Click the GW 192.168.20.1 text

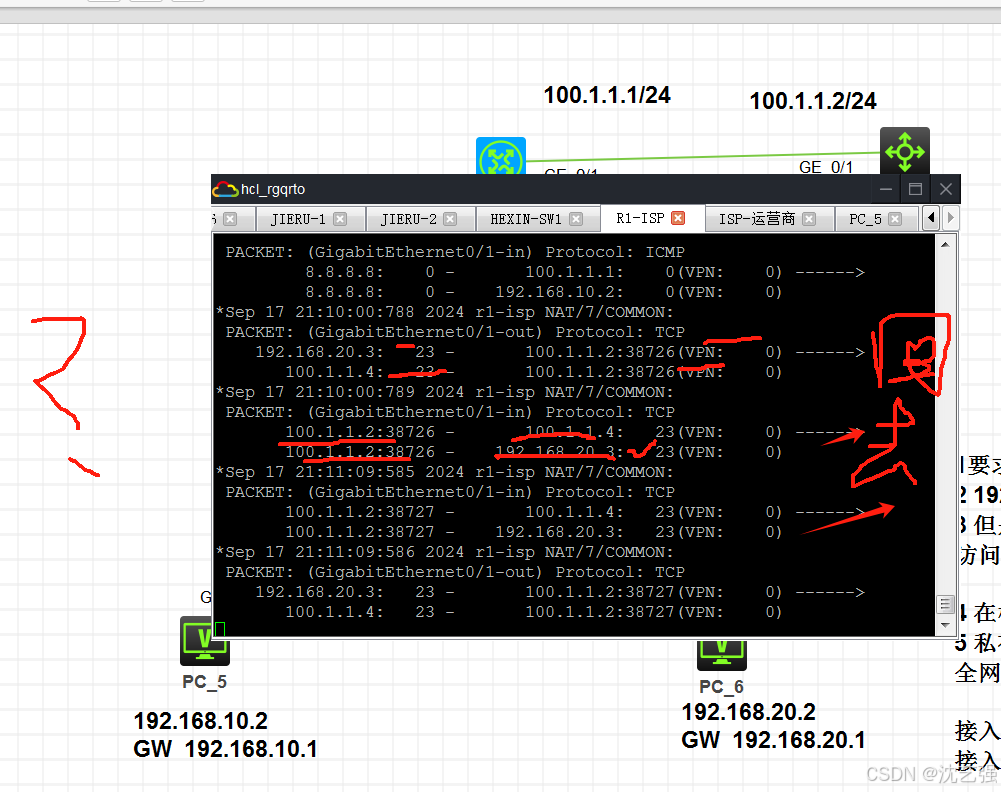pyautogui.click(x=774, y=740)
